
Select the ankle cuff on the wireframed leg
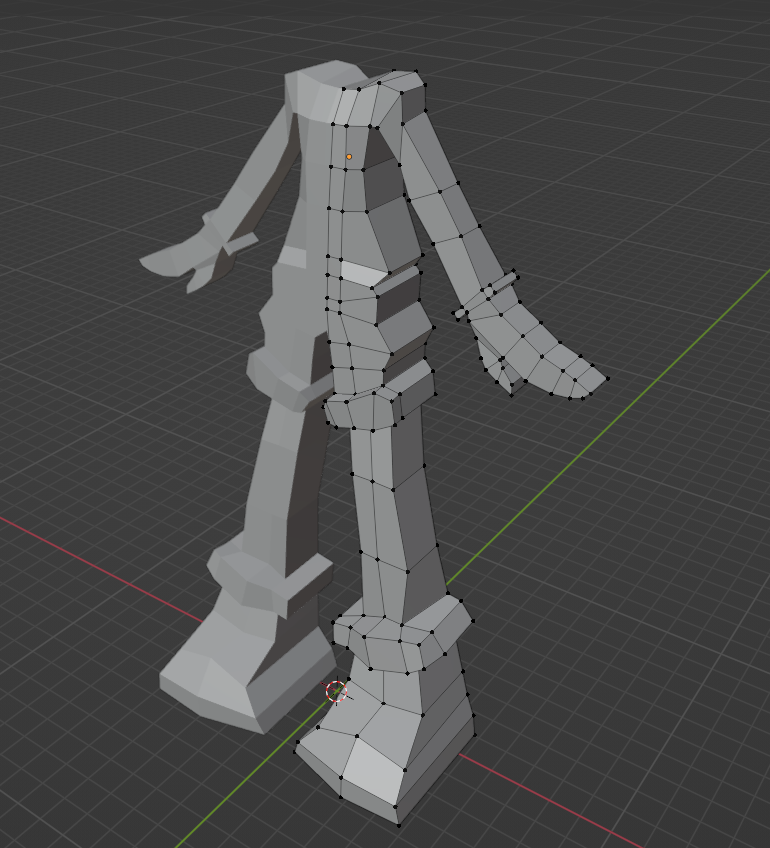(403, 634)
